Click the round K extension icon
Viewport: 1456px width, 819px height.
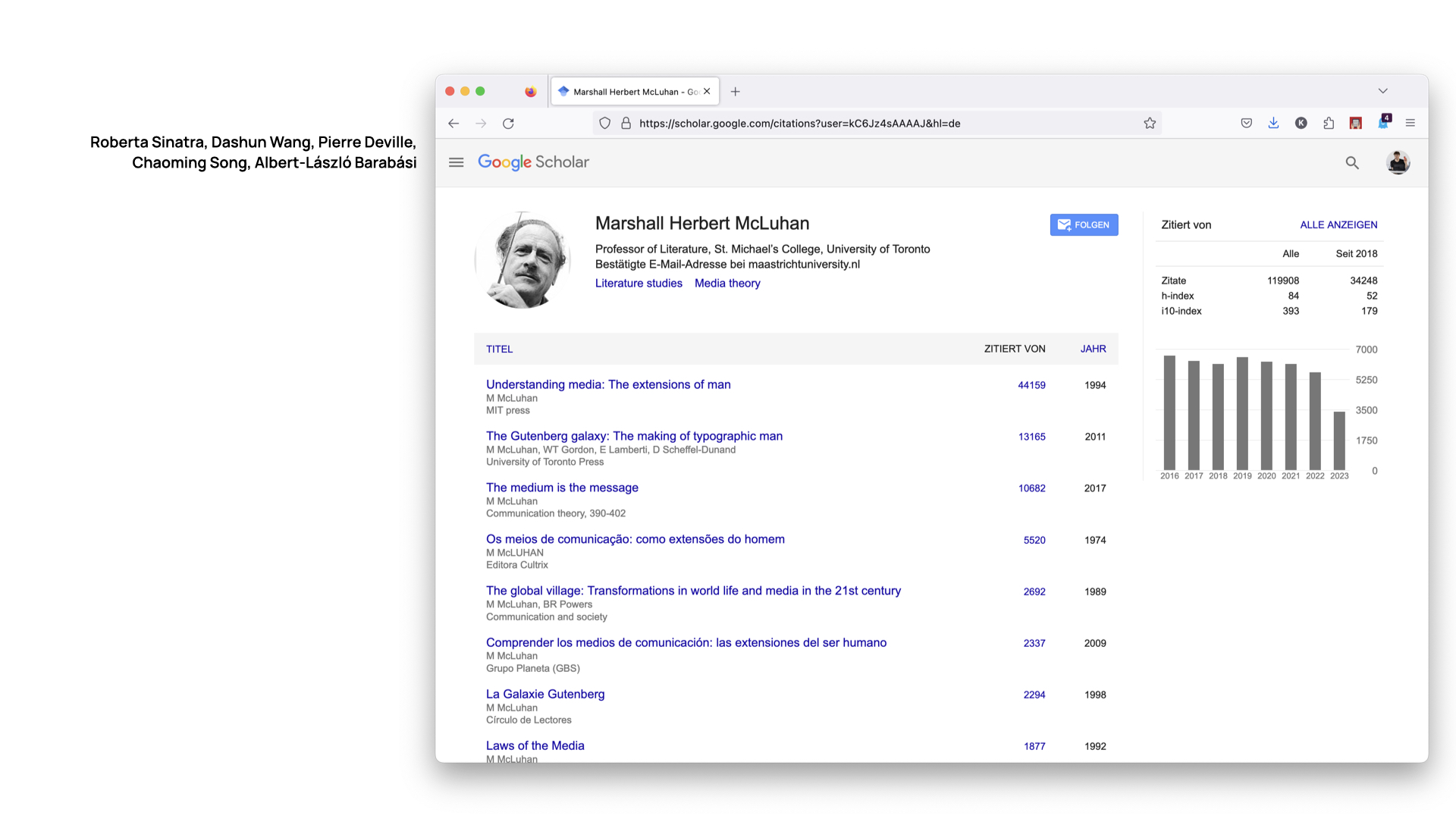[x=1301, y=123]
